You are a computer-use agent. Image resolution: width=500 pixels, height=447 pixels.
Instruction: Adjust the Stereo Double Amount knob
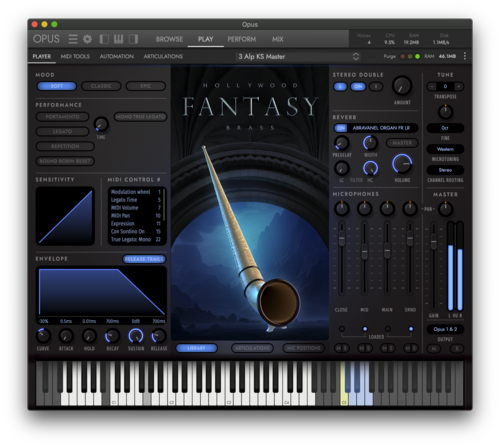coord(402,86)
